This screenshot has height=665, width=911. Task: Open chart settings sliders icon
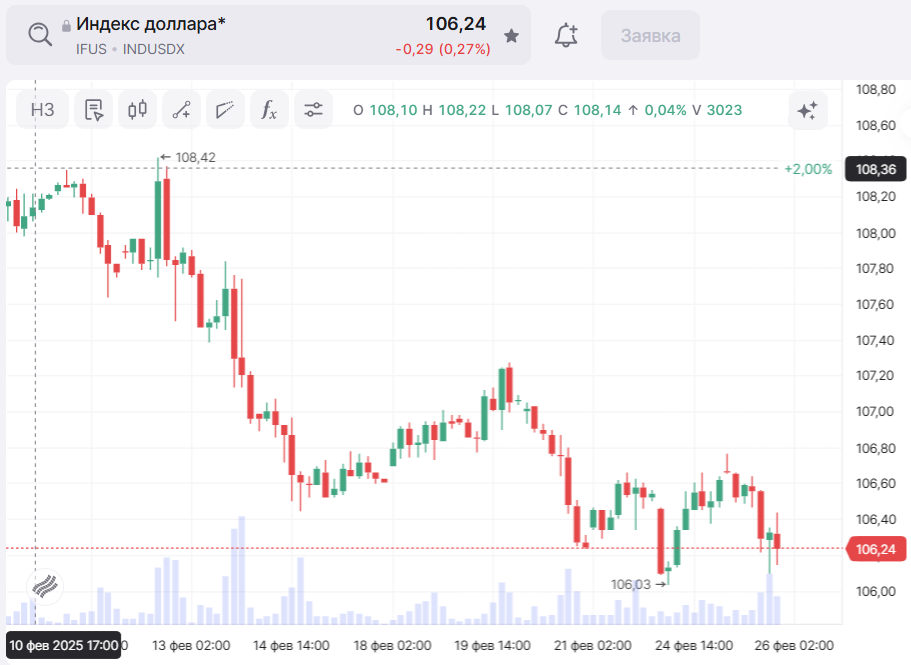pyautogui.click(x=313, y=110)
